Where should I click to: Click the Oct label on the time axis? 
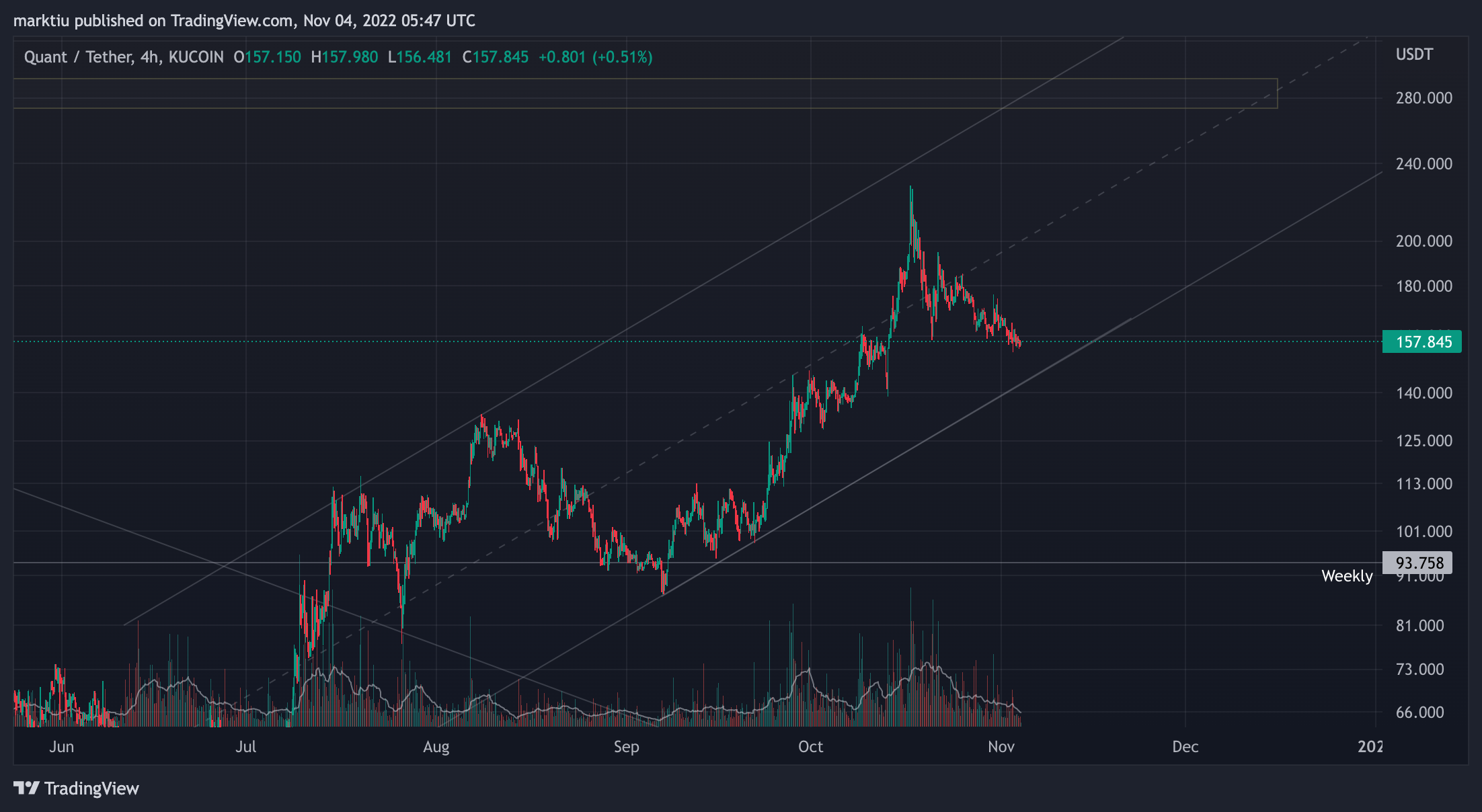click(x=811, y=747)
